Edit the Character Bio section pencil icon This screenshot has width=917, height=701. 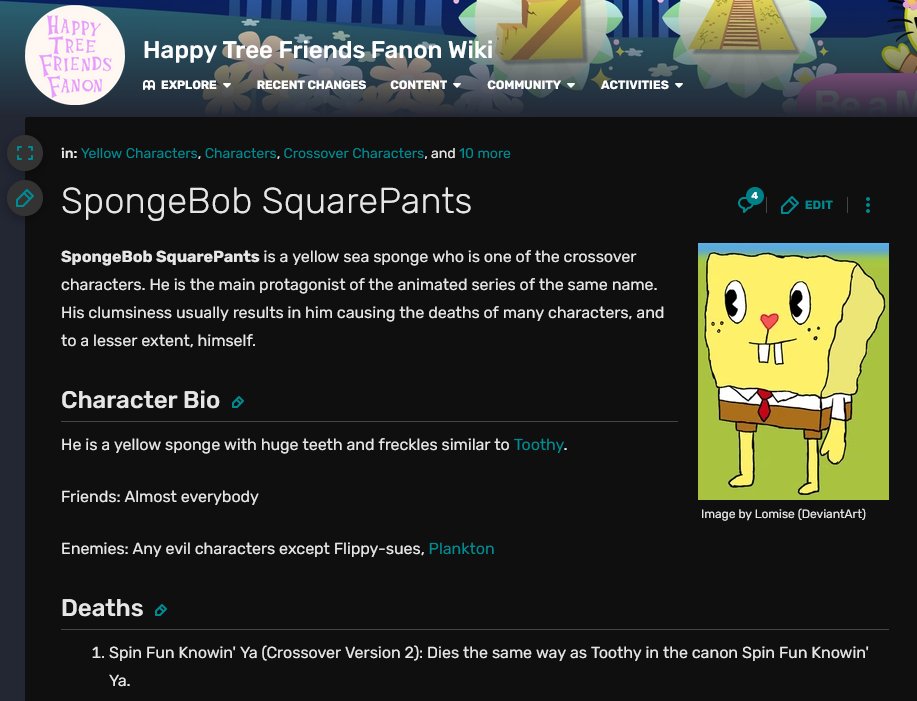coord(237,402)
